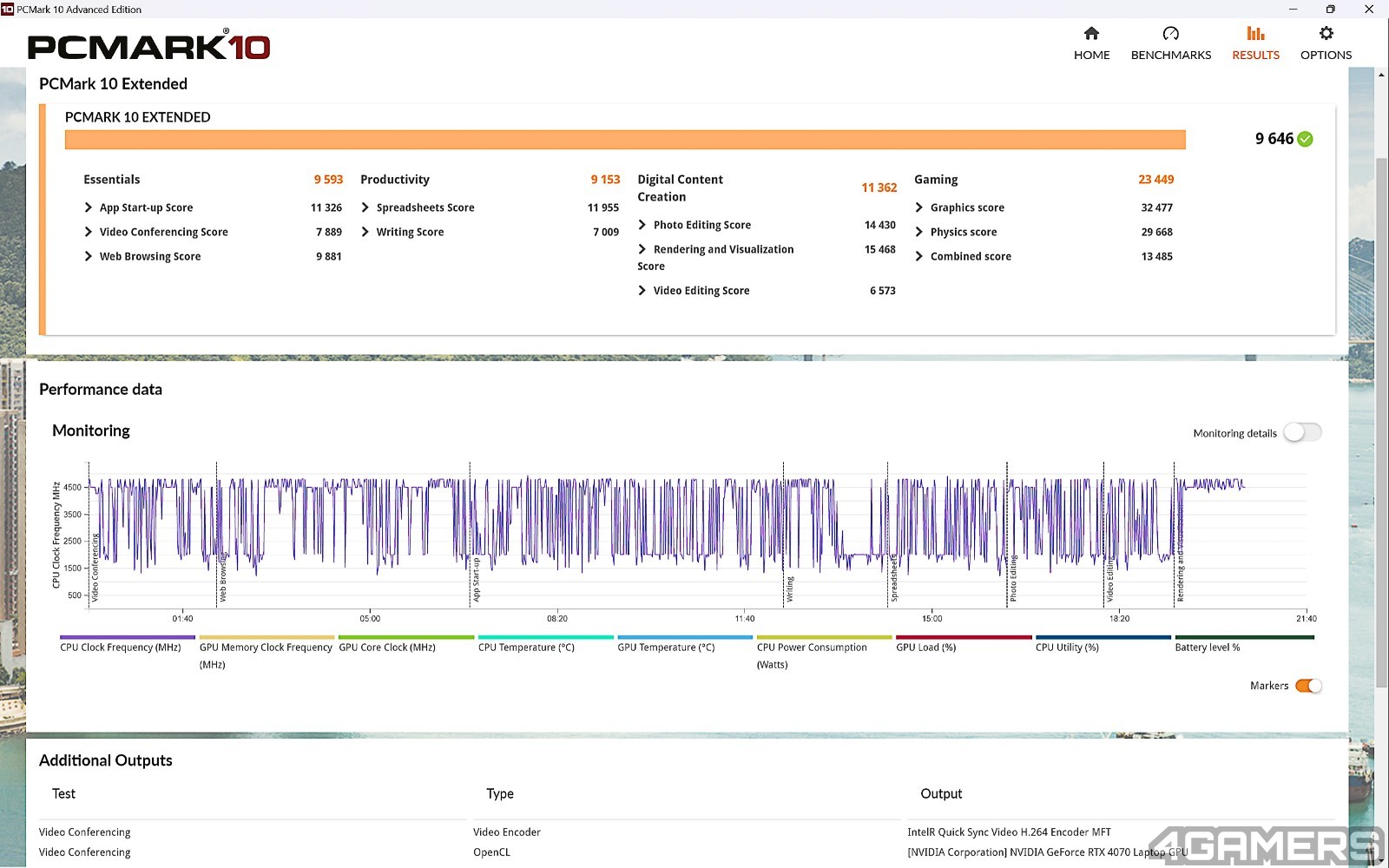Click the OpenCL type cell
This screenshot has height=868, width=1389.
coord(491,852)
